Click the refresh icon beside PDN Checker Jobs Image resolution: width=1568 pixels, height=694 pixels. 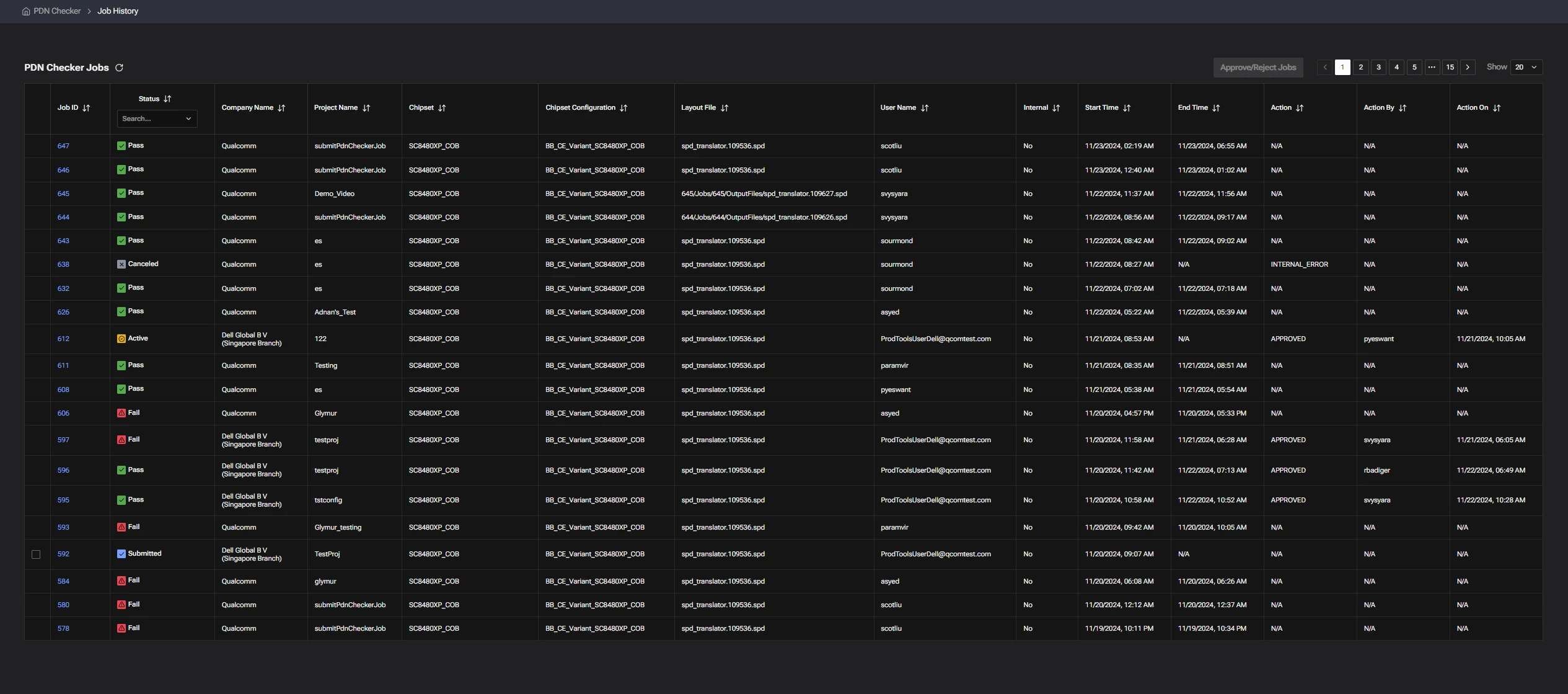pos(119,68)
